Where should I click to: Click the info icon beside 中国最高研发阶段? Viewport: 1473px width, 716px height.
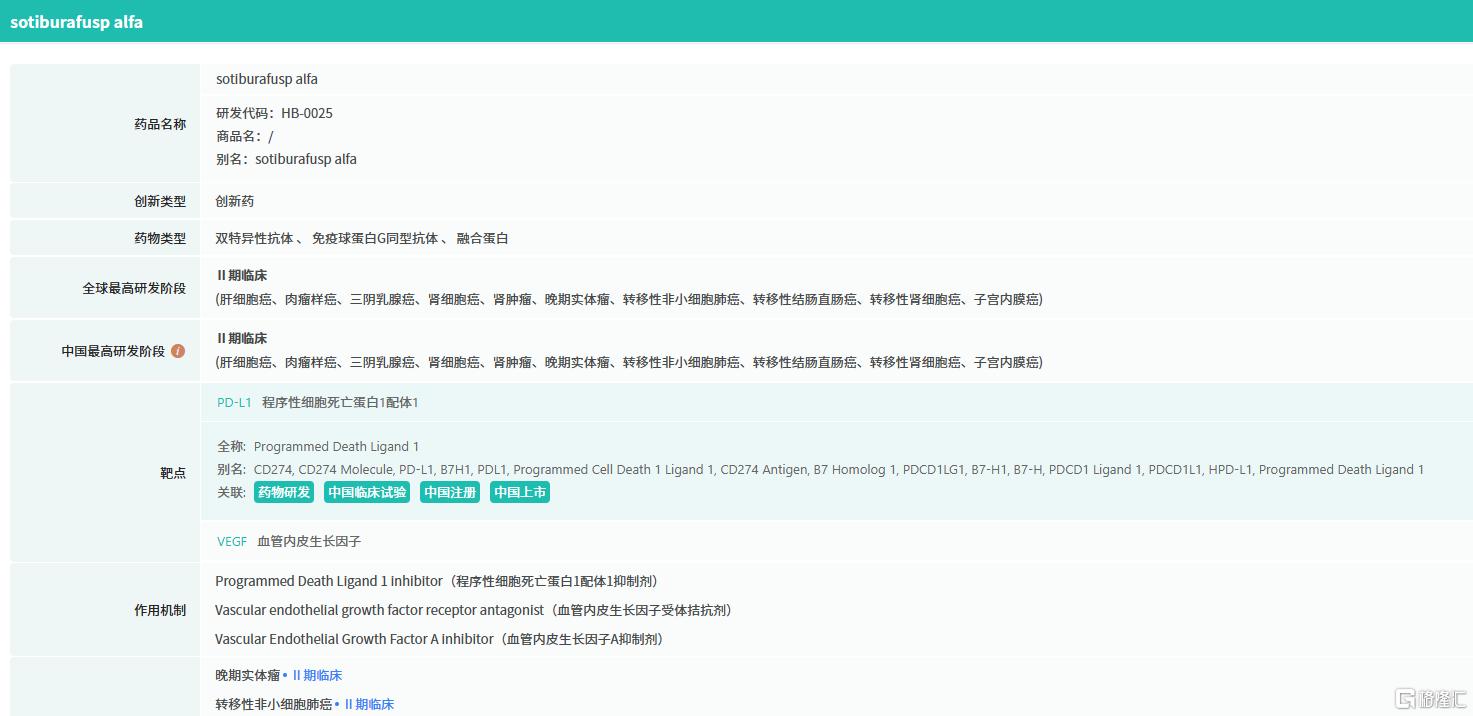coord(178,351)
